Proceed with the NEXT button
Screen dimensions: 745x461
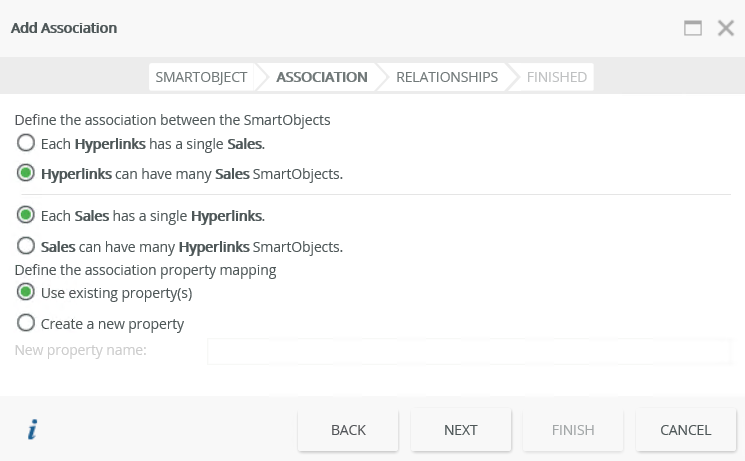(x=460, y=430)
